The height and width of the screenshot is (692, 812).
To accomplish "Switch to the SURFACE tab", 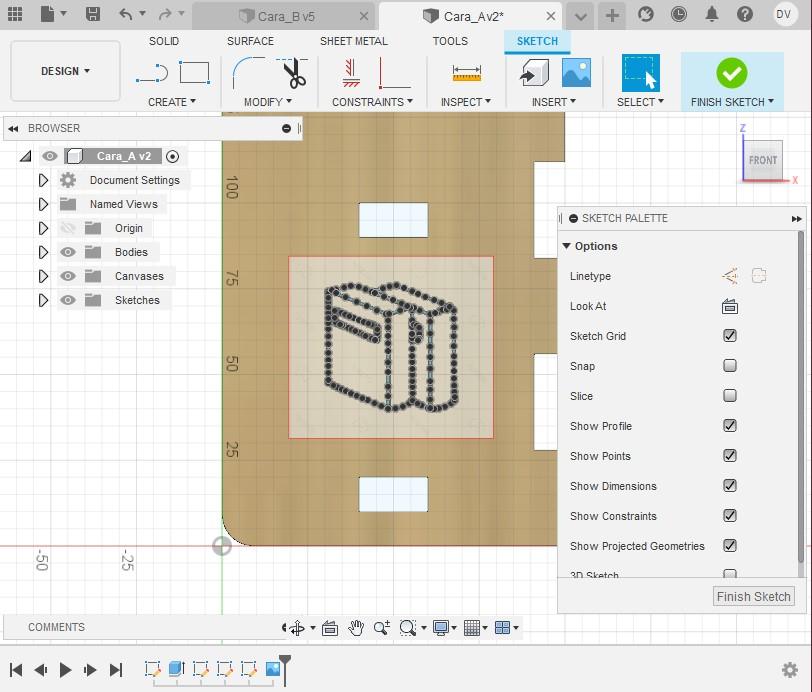I will [250, 41].
